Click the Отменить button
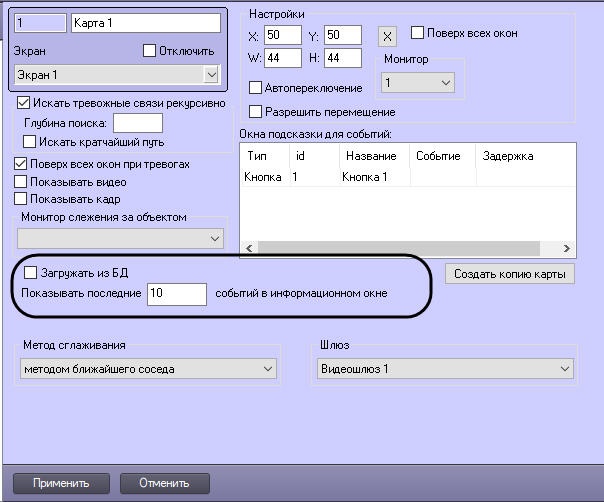Viewport: 604px width, 502px height. coord(165,483)
